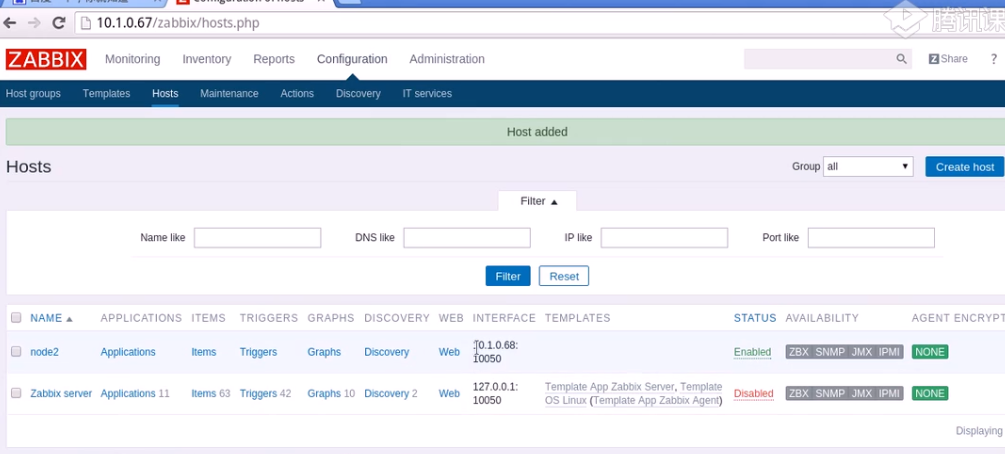Open Applications for node2

click(x=128, y=352)
